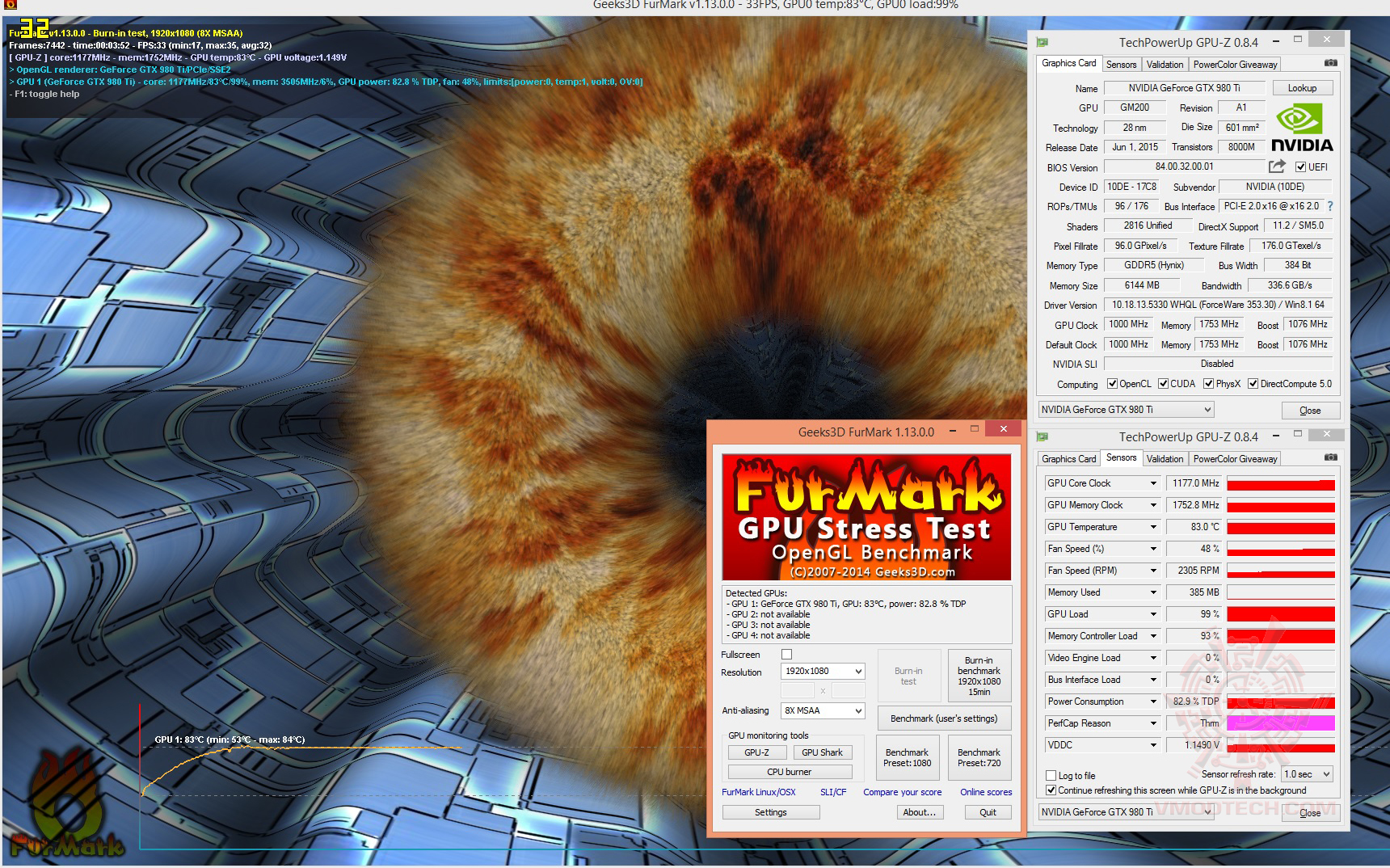Open the GPU selector dropdown in Sensors window
This screenshot has height=868, width=1390.
(1126, 811)
